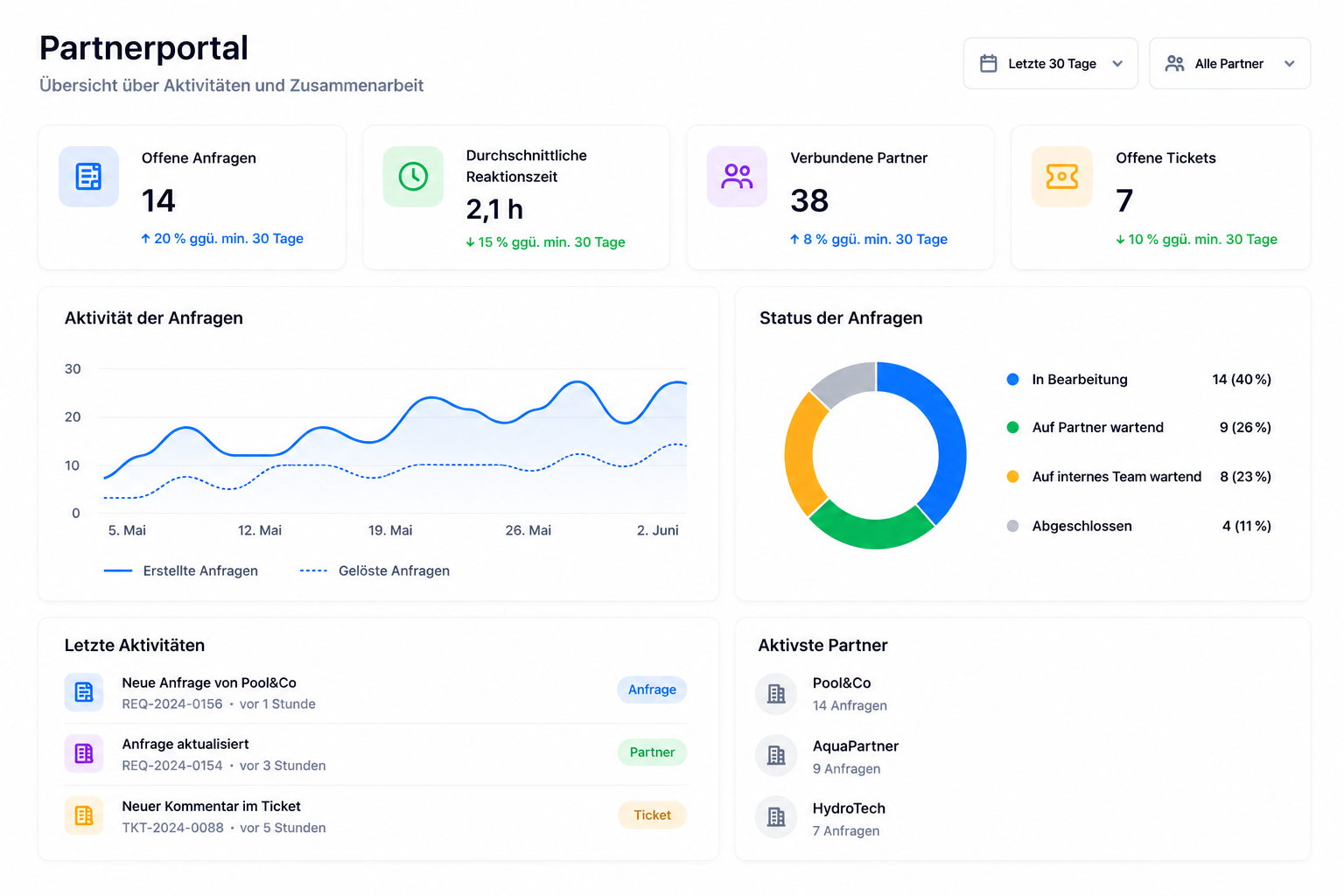Click the '7 Anfragen' count under HydroTech
1344x896 pixels.
tap(845, 830)
